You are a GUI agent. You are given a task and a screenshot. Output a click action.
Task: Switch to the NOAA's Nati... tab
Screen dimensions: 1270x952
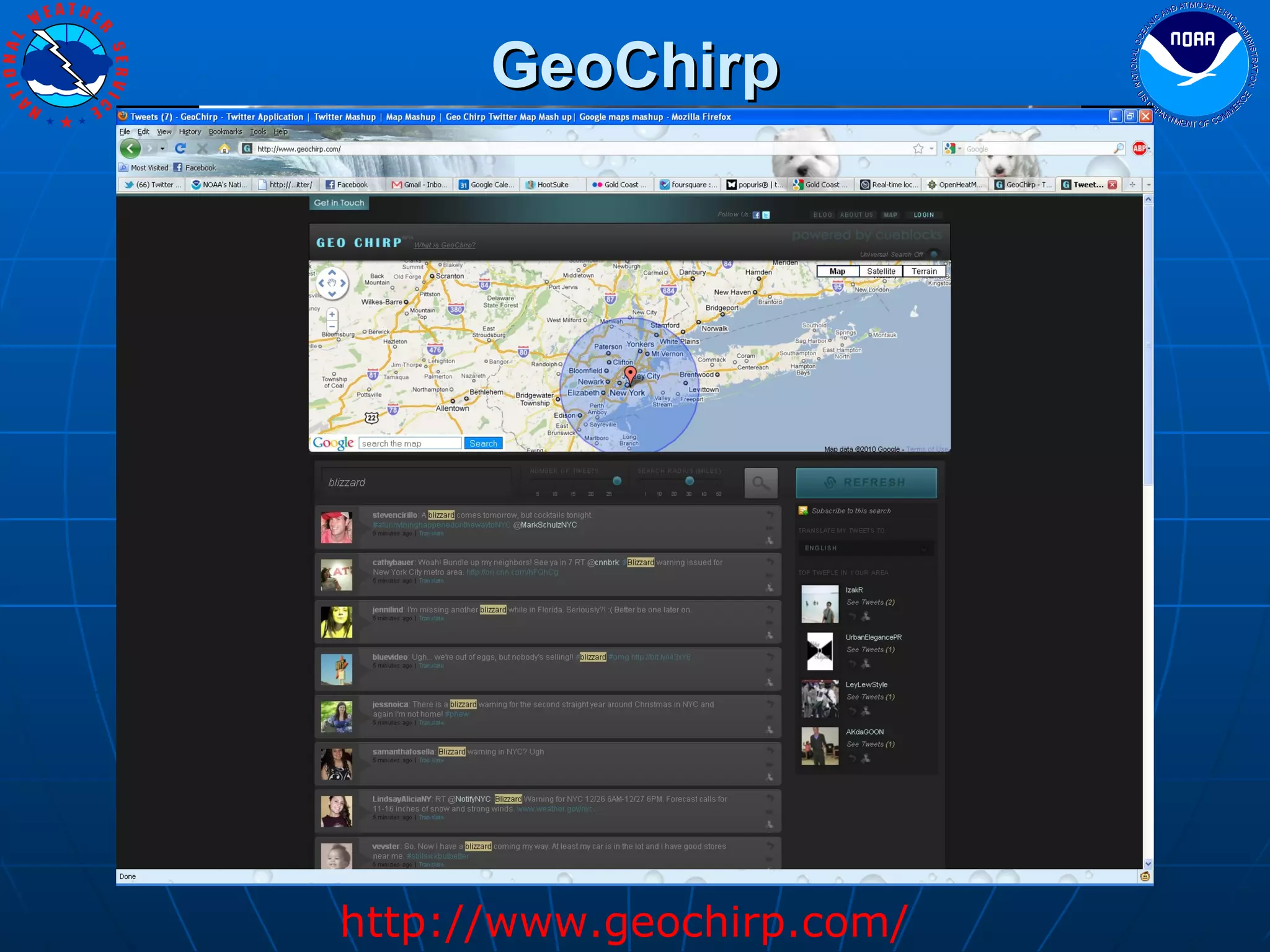point(219,185)
